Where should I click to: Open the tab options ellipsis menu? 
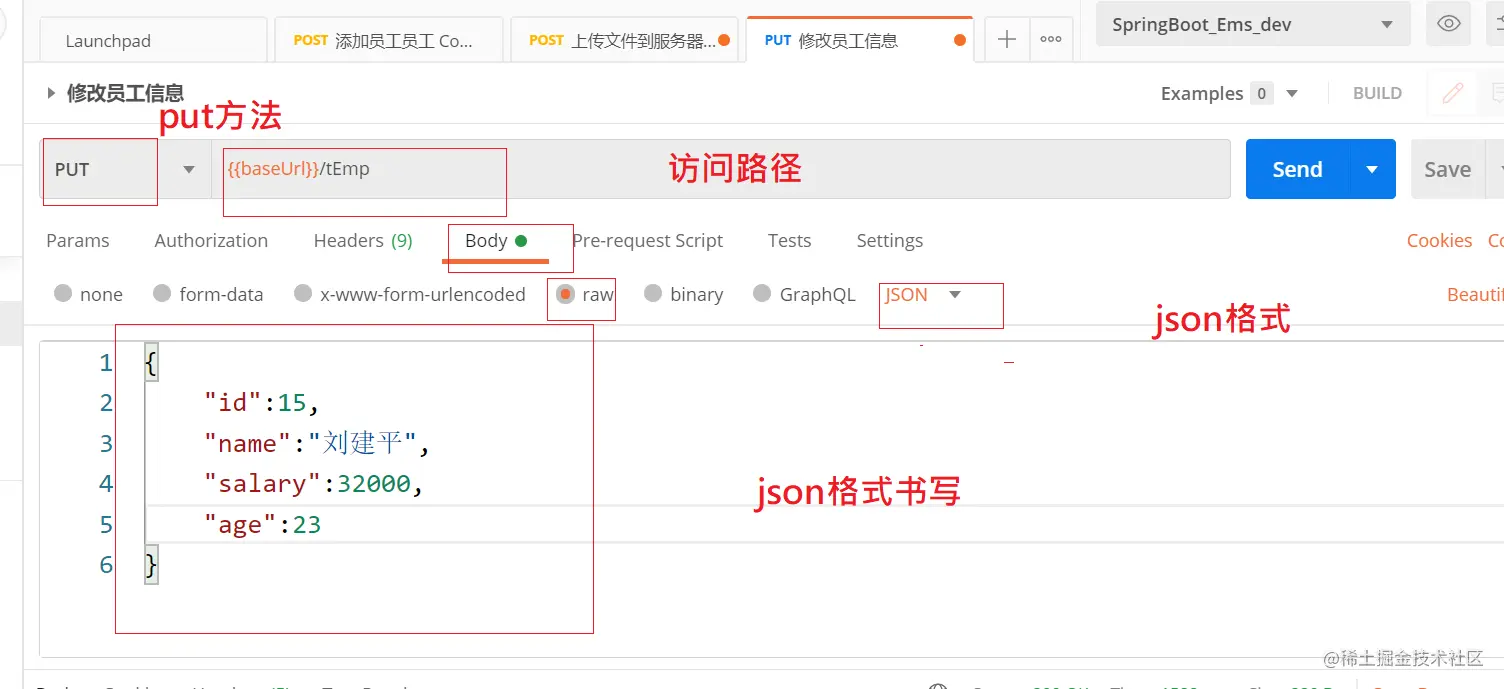click(1051, 40)
